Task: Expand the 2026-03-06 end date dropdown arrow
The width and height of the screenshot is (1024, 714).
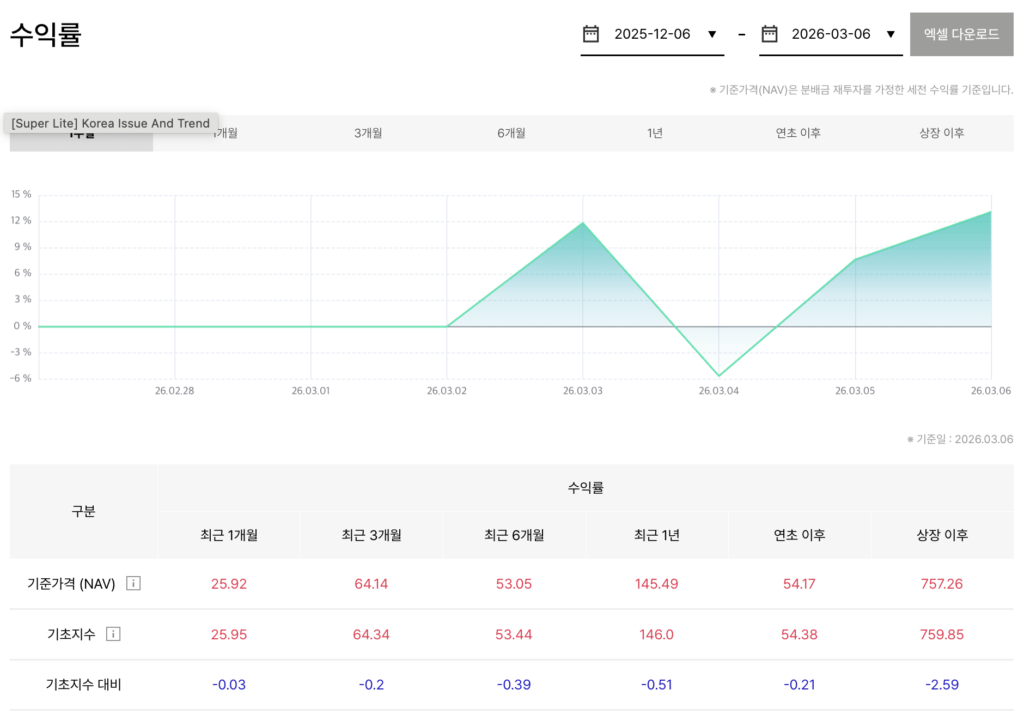Action: pyautogui.click(x=890, y=34)
